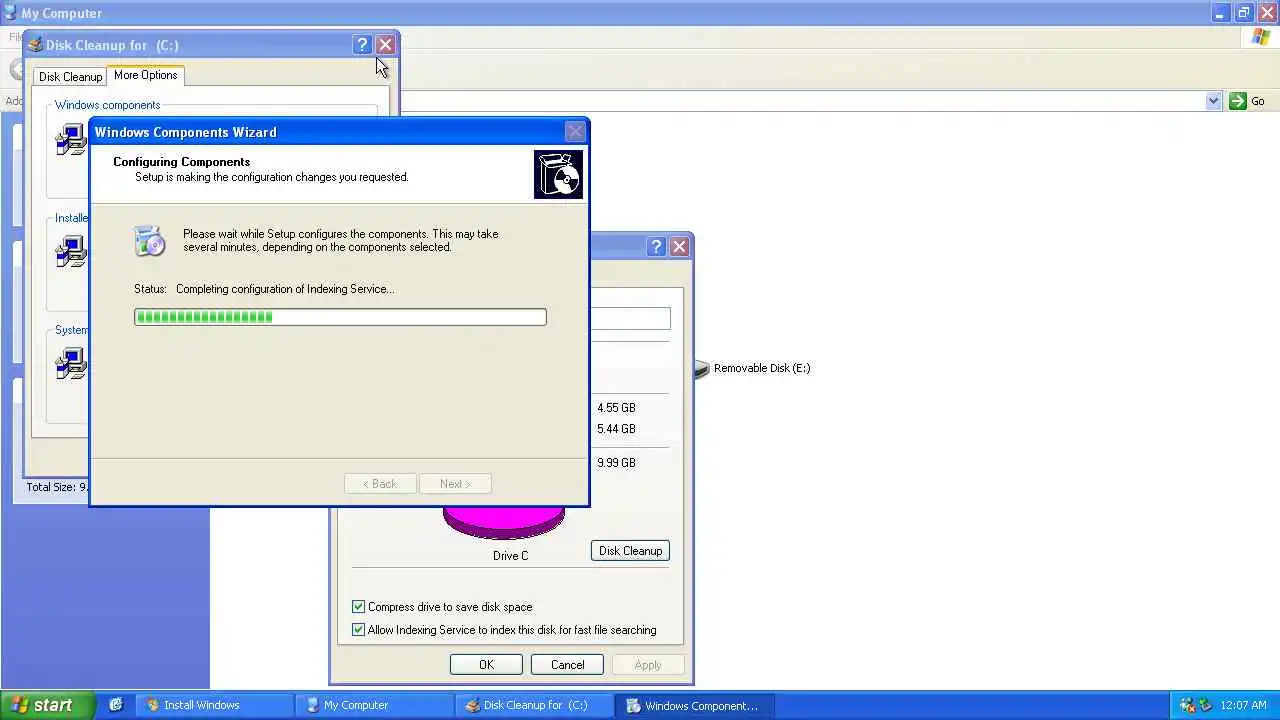Click the 'Windows components' group label
The height and width of the screenshot is (720, 1280).
107,105
